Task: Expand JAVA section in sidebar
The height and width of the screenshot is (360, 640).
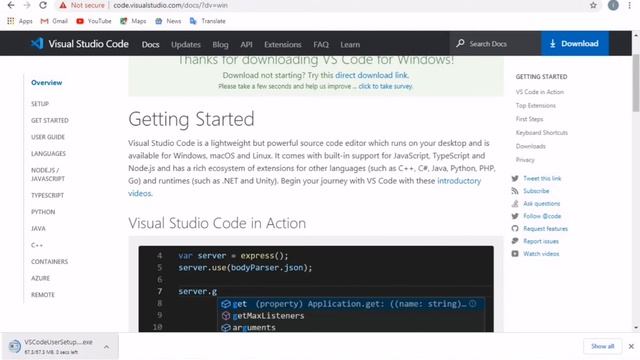Action: coord(38,229)
